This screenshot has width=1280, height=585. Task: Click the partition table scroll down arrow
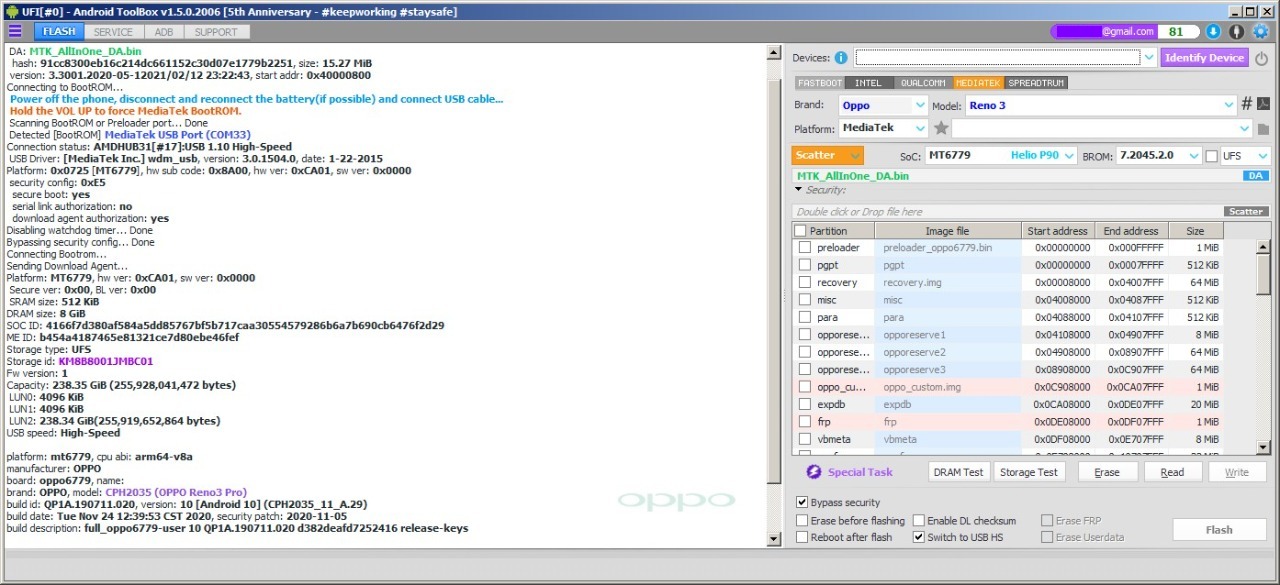[x=1263, y=448]
